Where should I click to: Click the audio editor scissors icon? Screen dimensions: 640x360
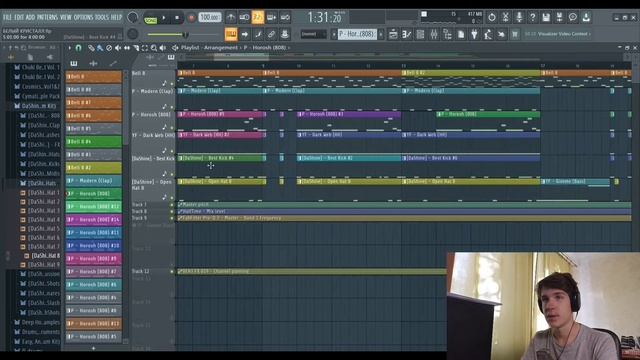tap(505, 17)
